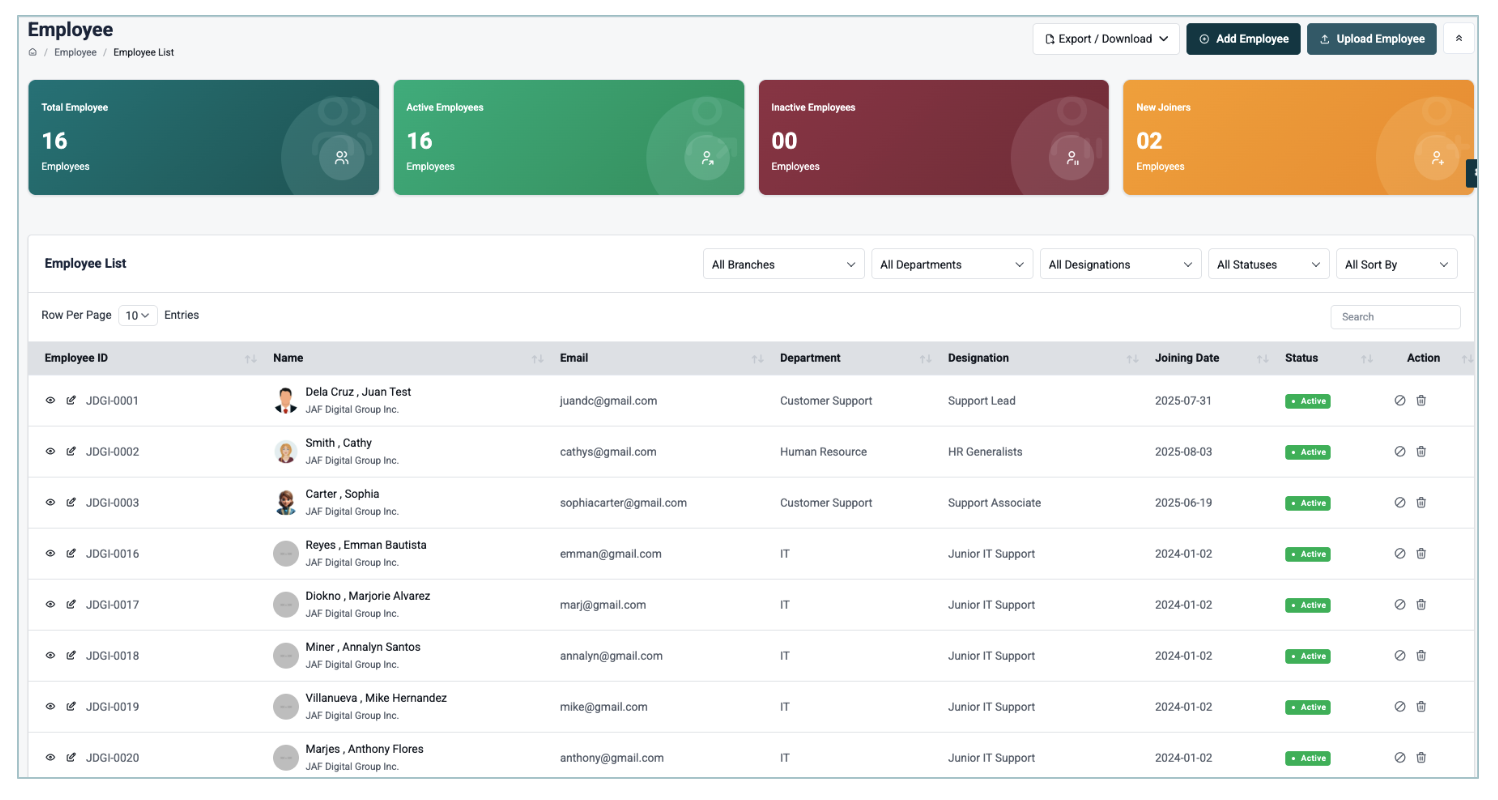The width and height of the screenshot is (1498, 800).
Task: Open the All Branches dropdown
Action: (x=783, y=265)
